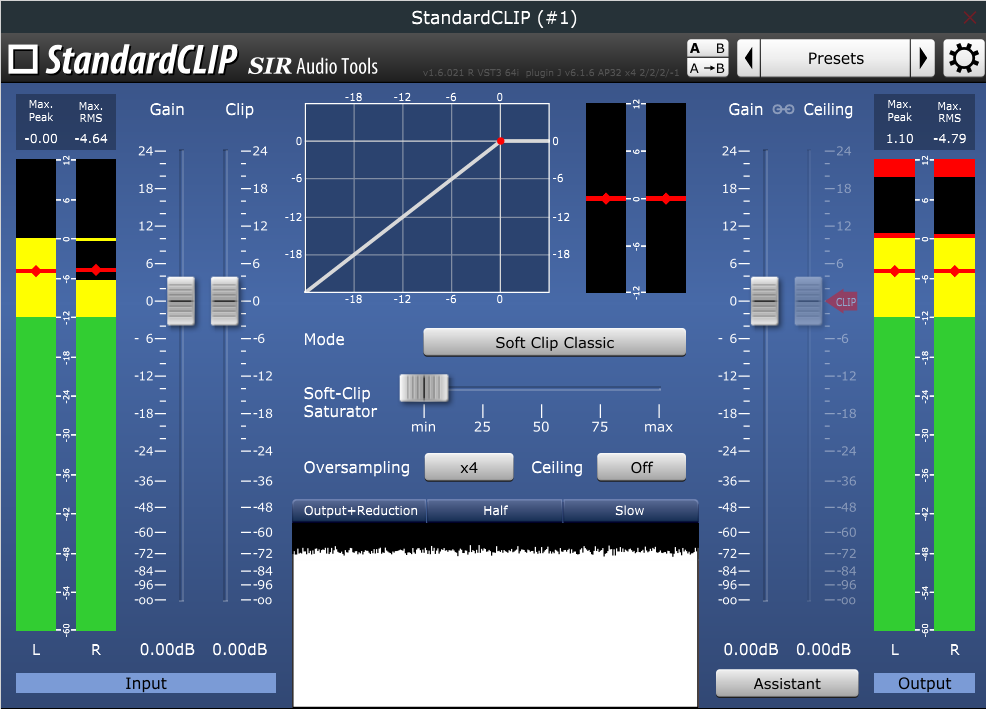
Task: Open the Mode selector showing Soft Clip Classic
Action: click(555, 342)
